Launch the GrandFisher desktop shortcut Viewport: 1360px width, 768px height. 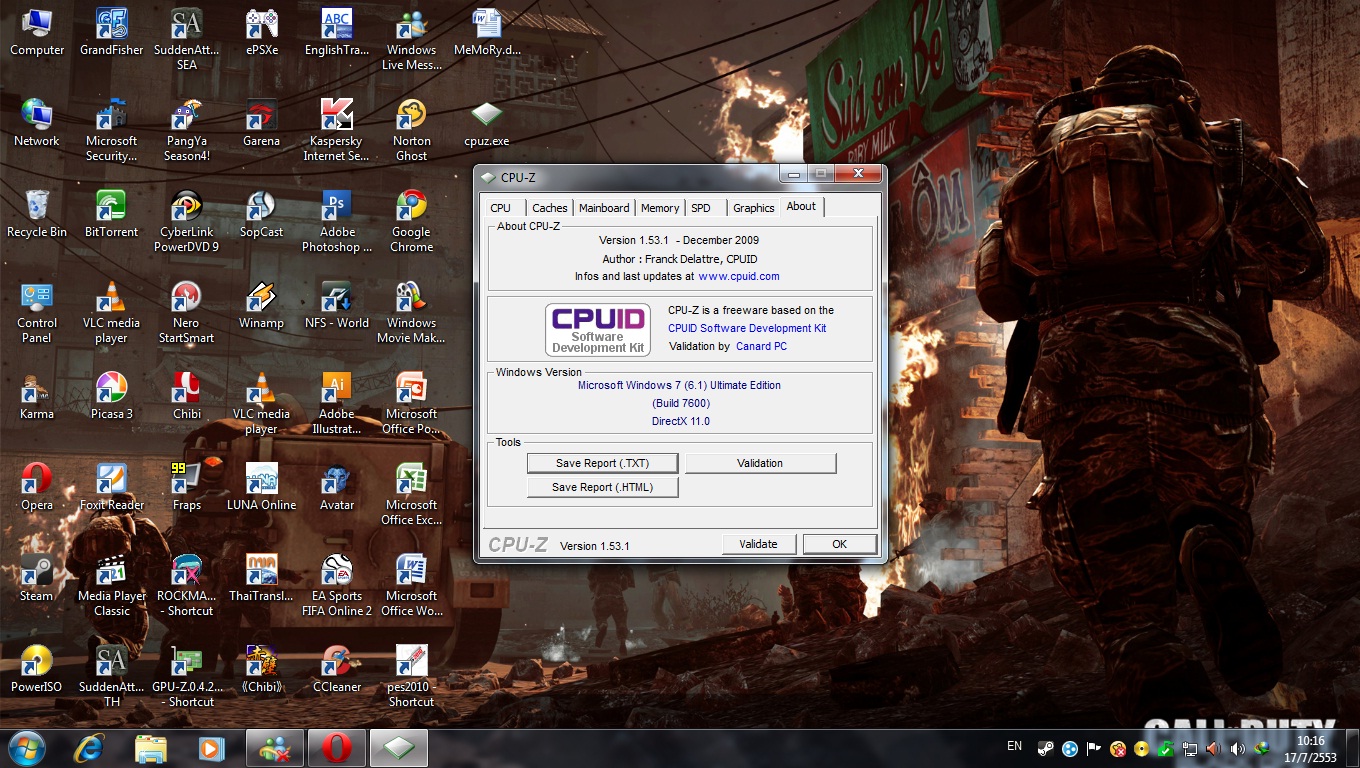[x=111, y=32]
